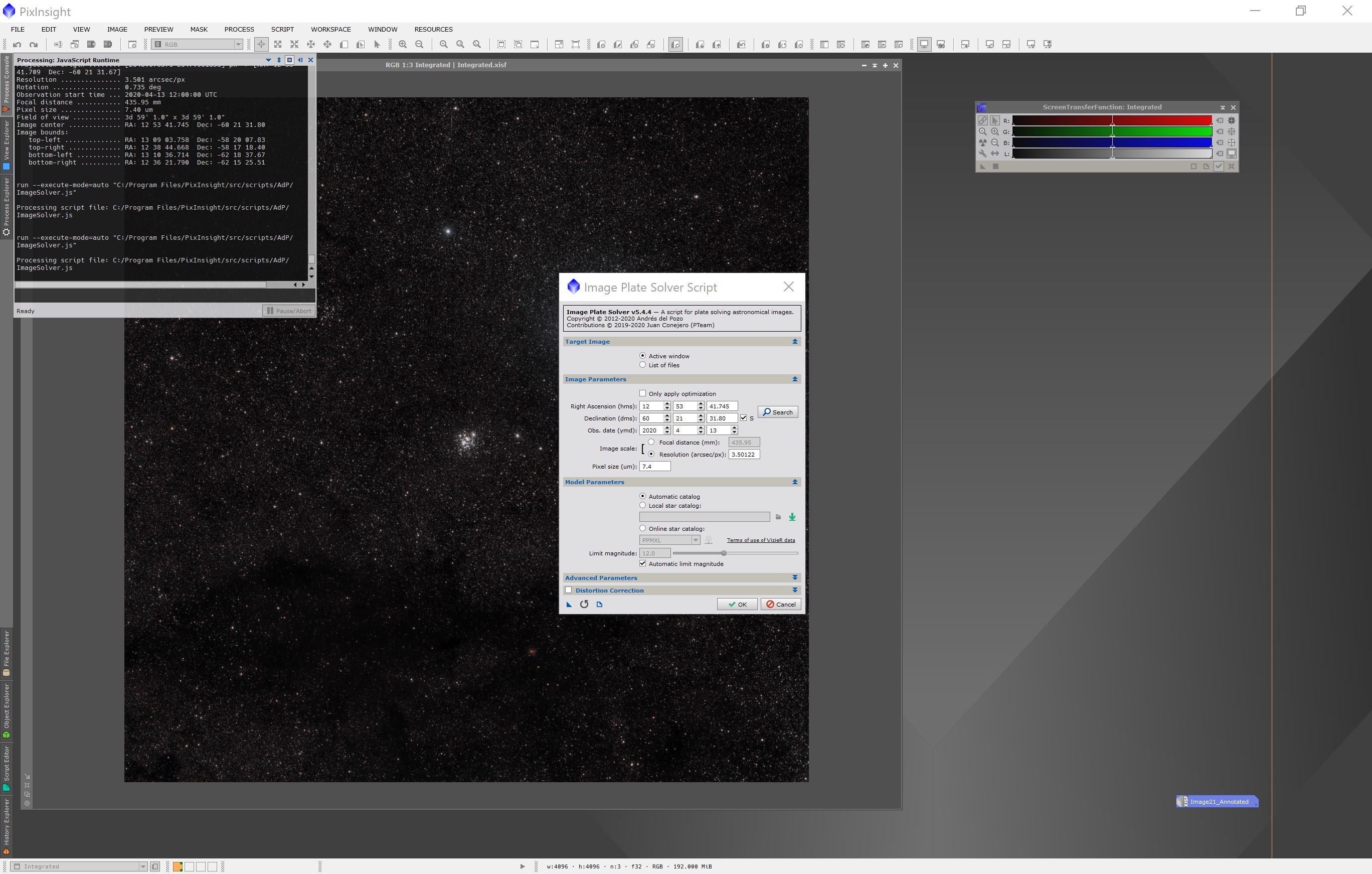Click the Zoom In magnifier in main toolbar
Screen dimensions: 1372x874
click(x=403, y=45)
